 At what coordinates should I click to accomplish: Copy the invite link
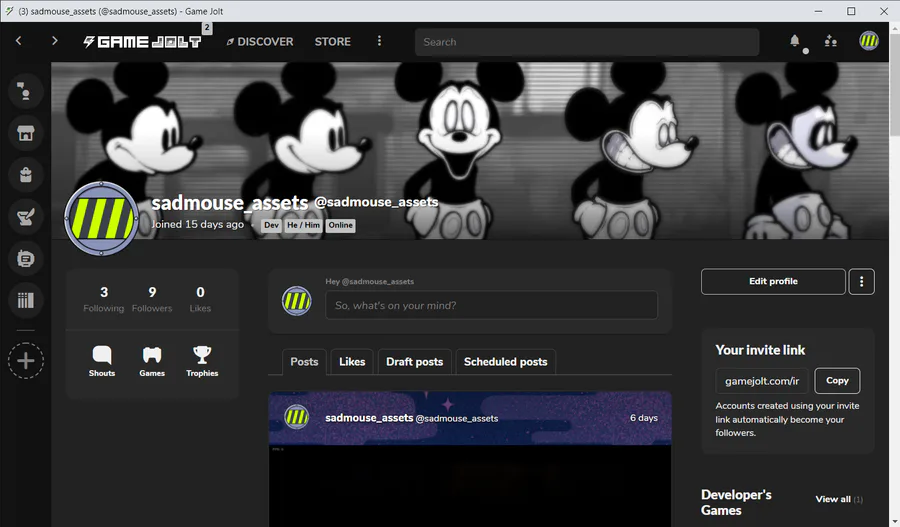pos(837,381)
